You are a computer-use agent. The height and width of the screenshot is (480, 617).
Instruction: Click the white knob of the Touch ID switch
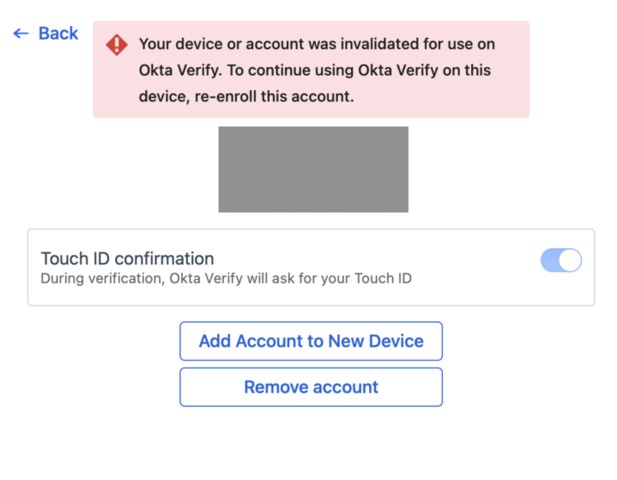tap(569, 261)
